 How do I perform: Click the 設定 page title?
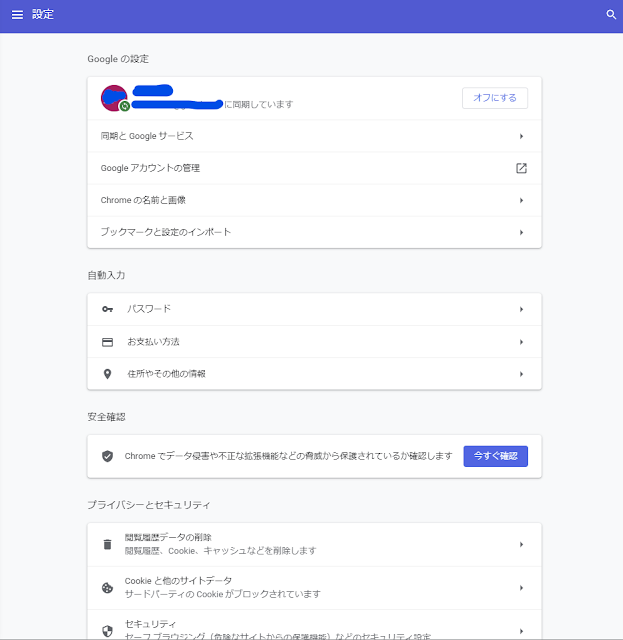point(43,15)
